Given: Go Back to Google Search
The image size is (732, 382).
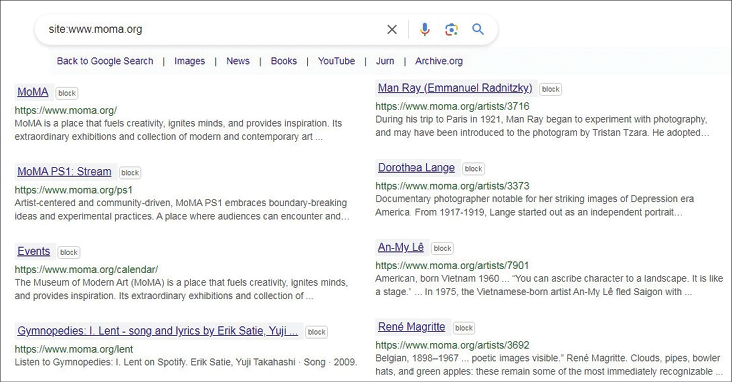Looking at the screenshot, I should [x=105, y=61].
